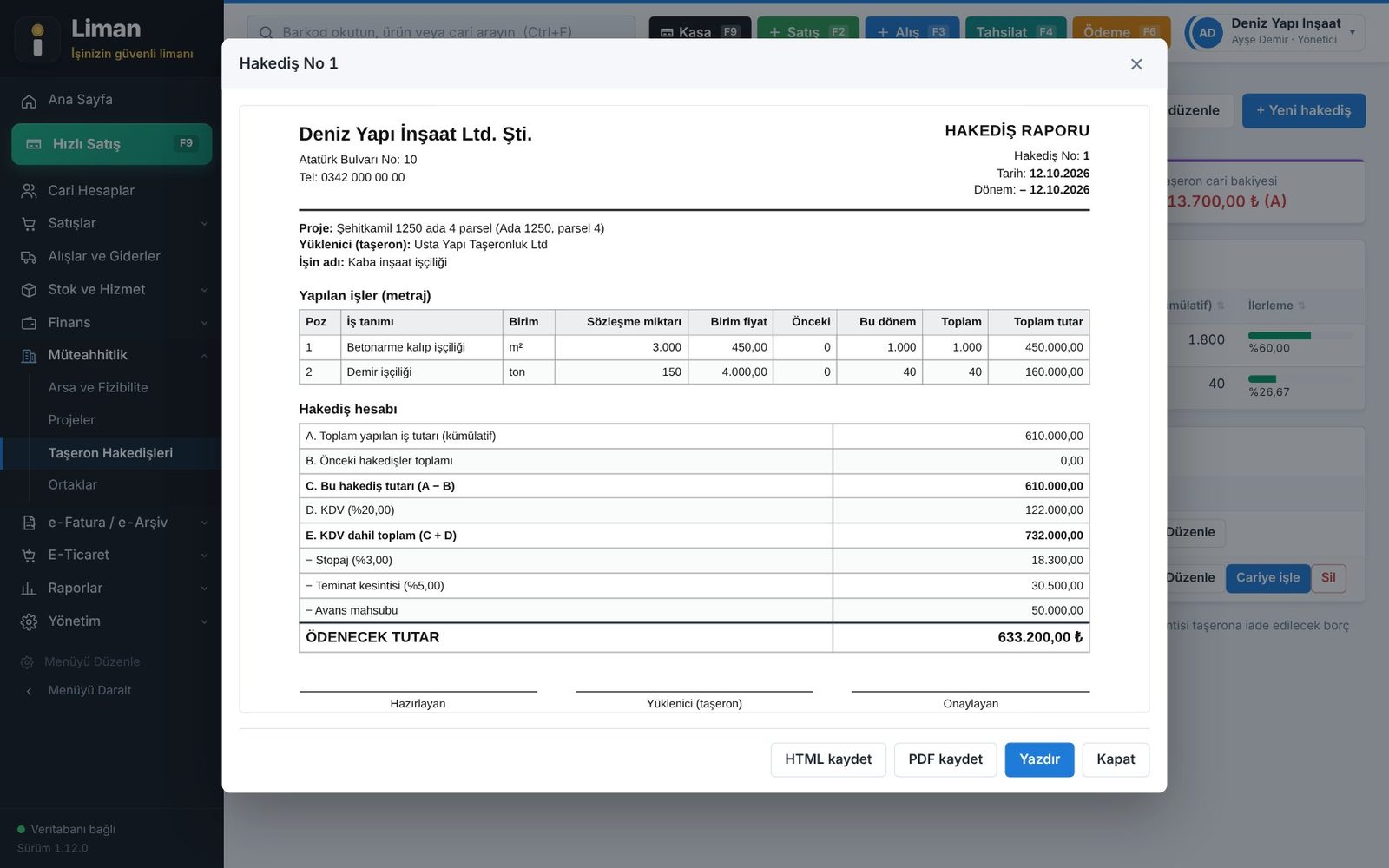
Task: Click the Sil button
Action: point(1328,578)
